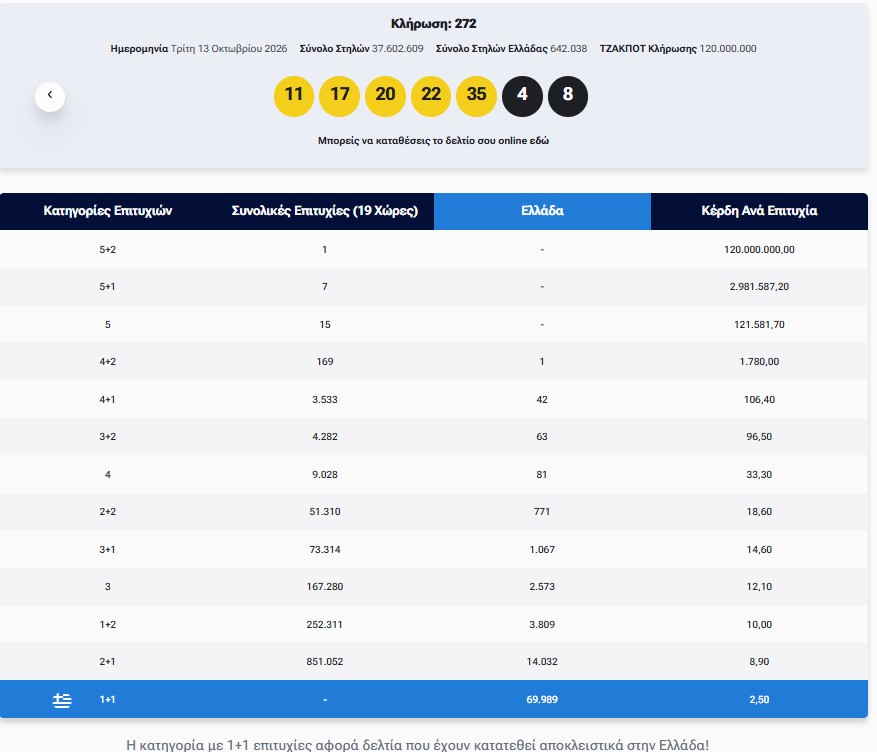Click black ball number 4
Screen dimensions: 877x752
522,96
